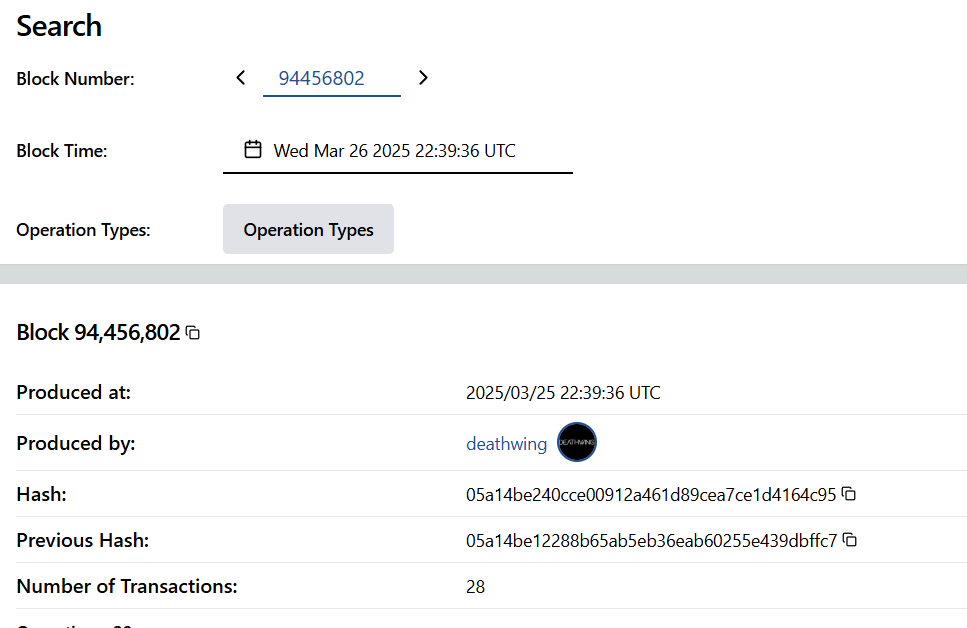Select the Hash text starting 05a14be240
Screen dimensions: 967x628
coord(650,495)
